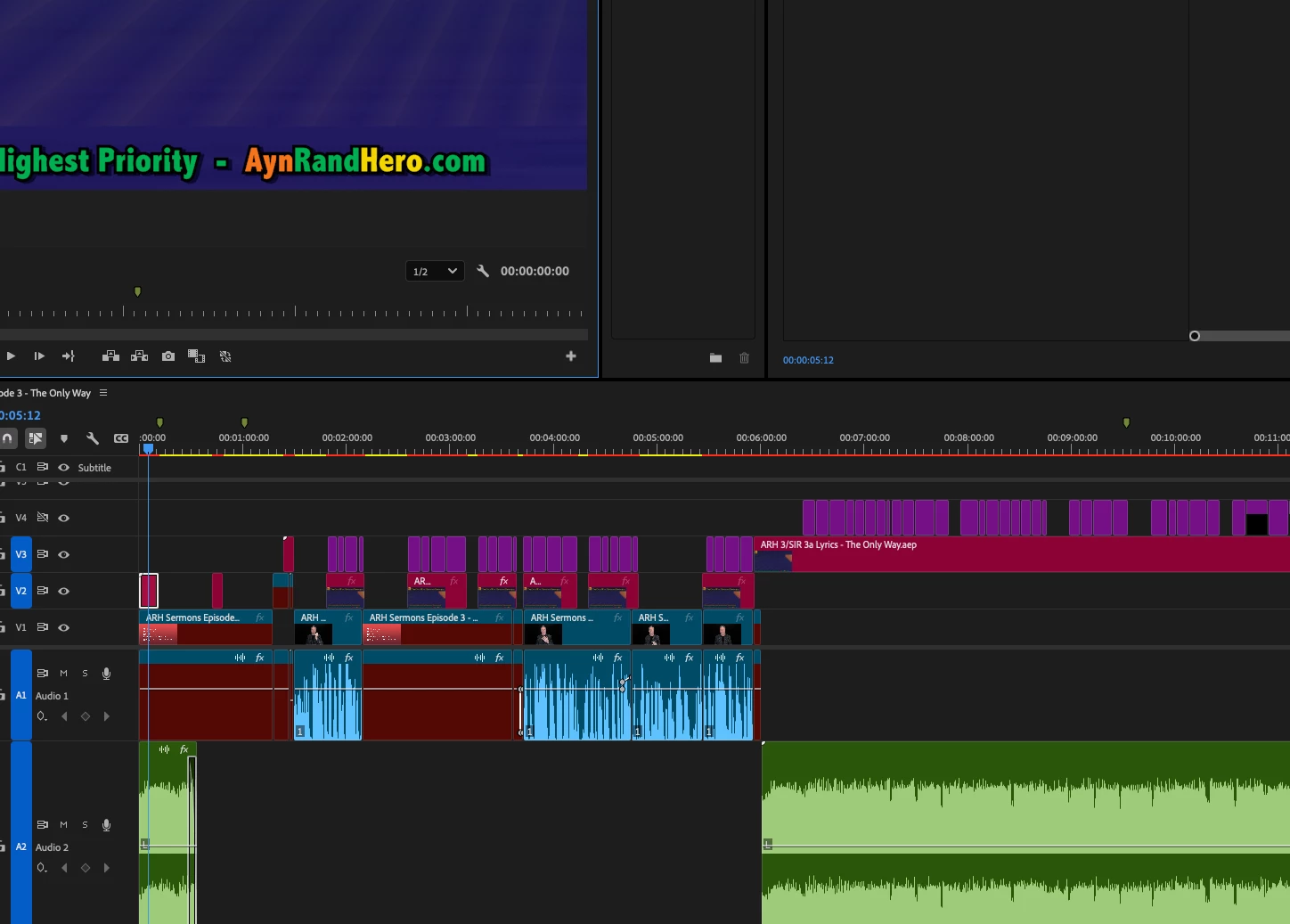Image resolution: width=1290 pixels, height=924 pixels.
Task: Go to next keyframe on Audio 1
Action: pyautogui.click(x=107, y=716)
